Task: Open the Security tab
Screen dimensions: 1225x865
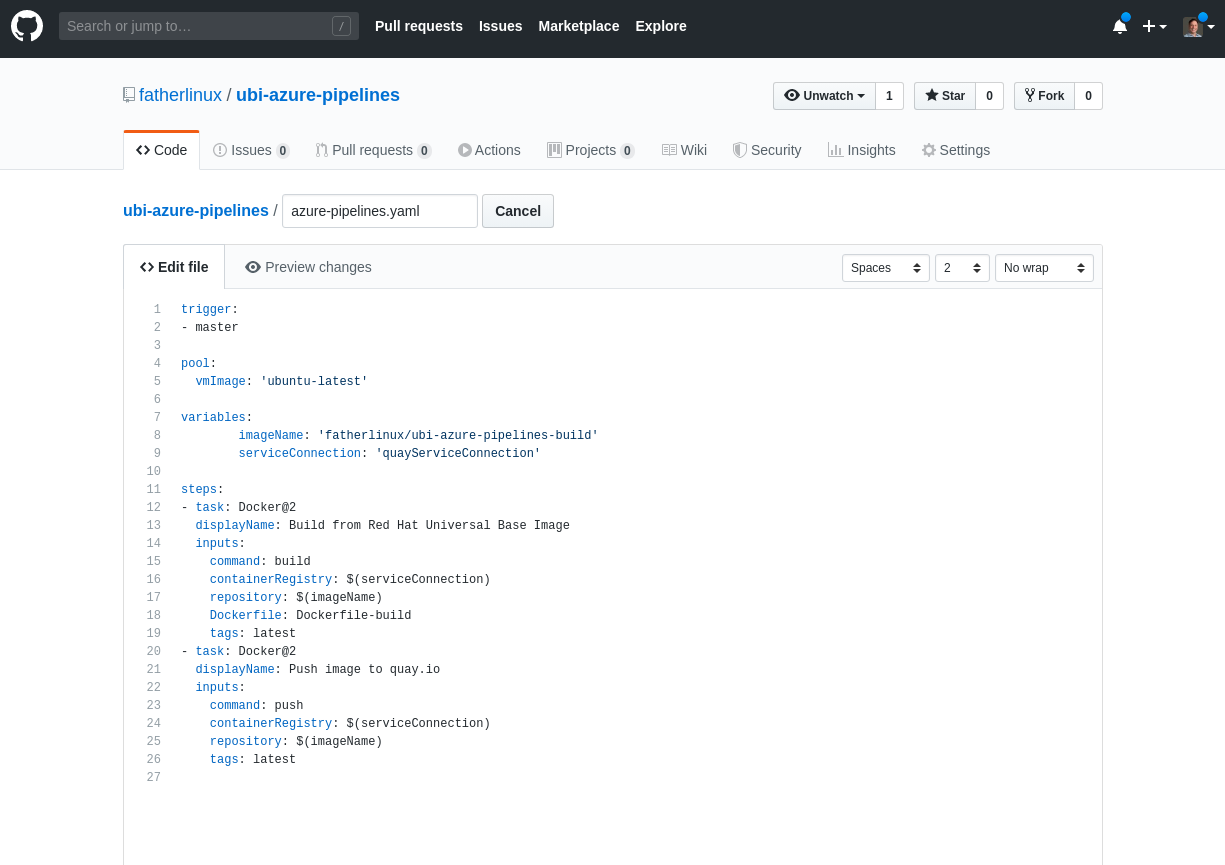Action: 766,150
